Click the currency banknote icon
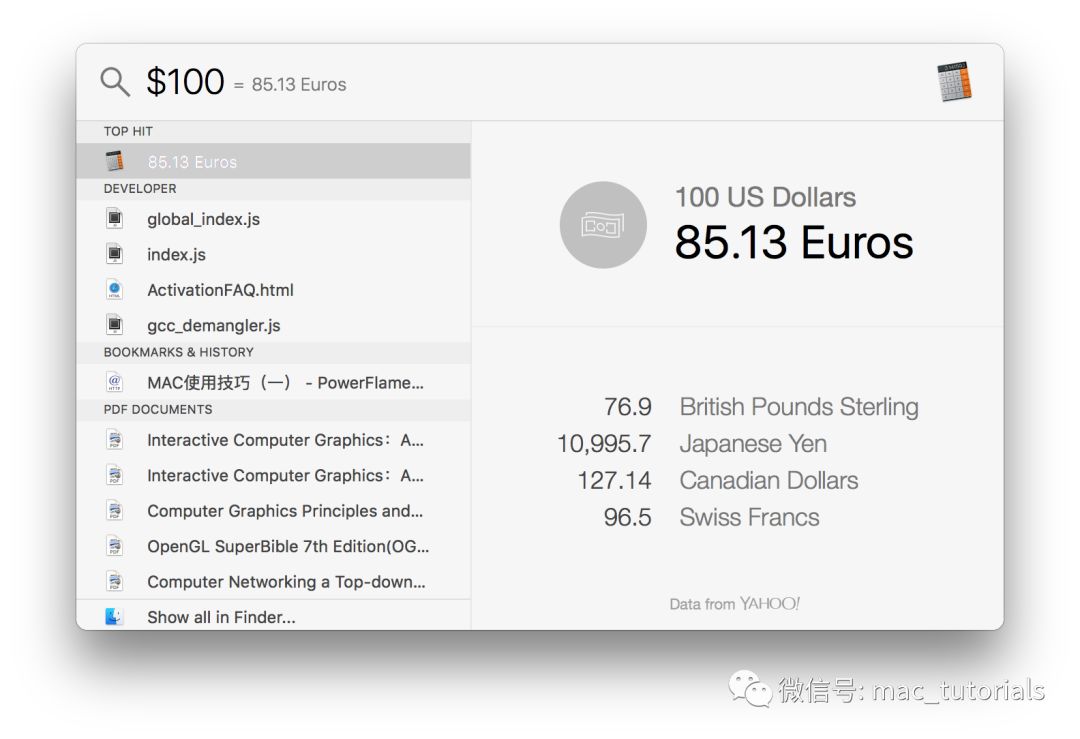 603,225
